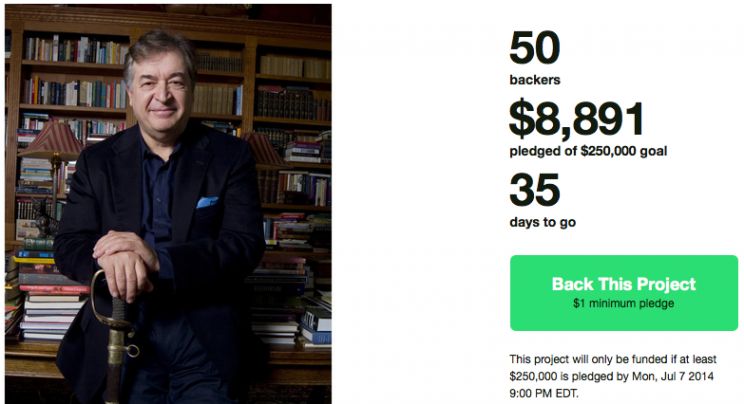Click the 9:00 PM EDT deadline time
Screen dimensions: 744x404
tap(544, 394)
